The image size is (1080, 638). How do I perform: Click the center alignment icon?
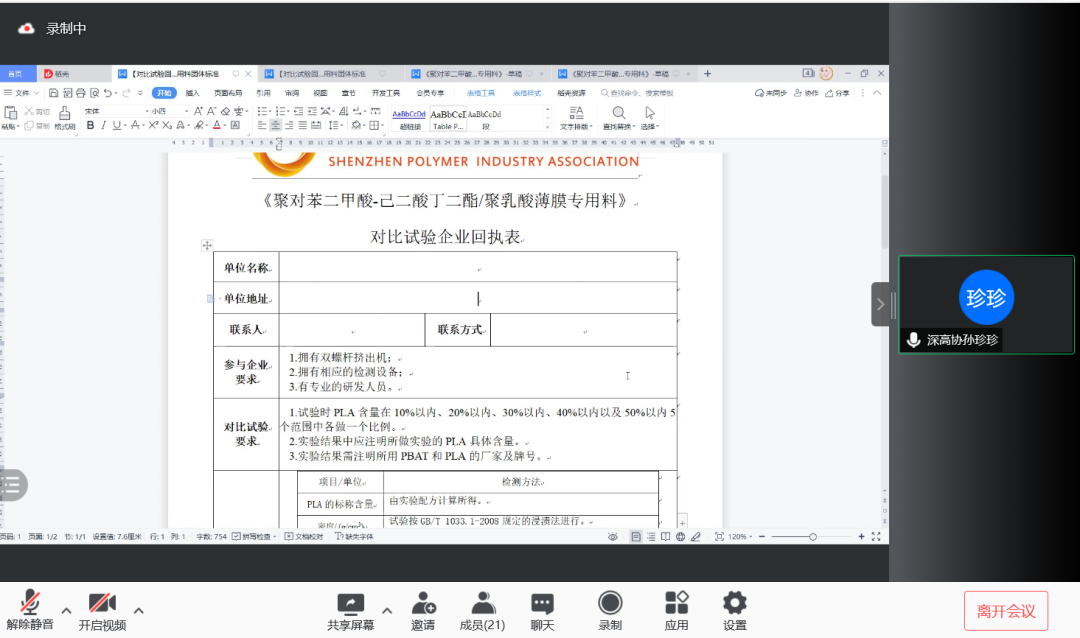[x=276, y=125]
